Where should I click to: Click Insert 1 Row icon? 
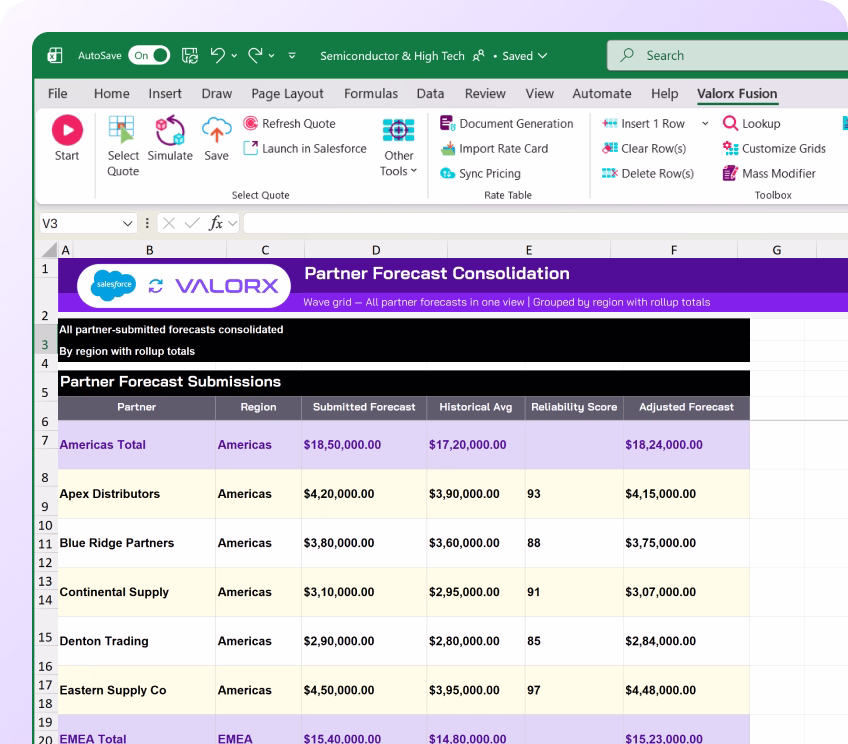tap(610, 123)
